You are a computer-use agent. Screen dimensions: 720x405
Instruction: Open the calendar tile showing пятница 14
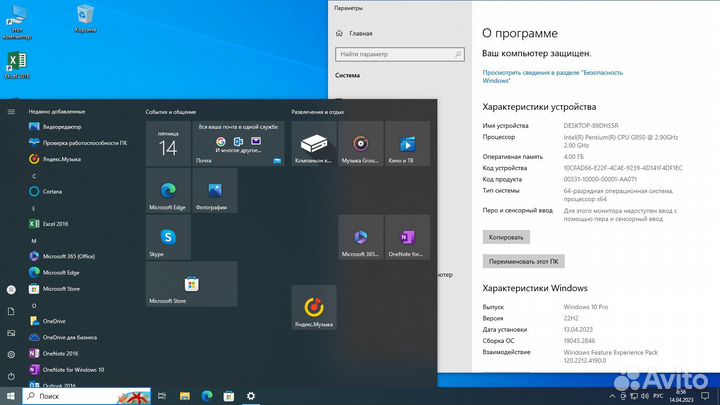click(x=168, y=144)
